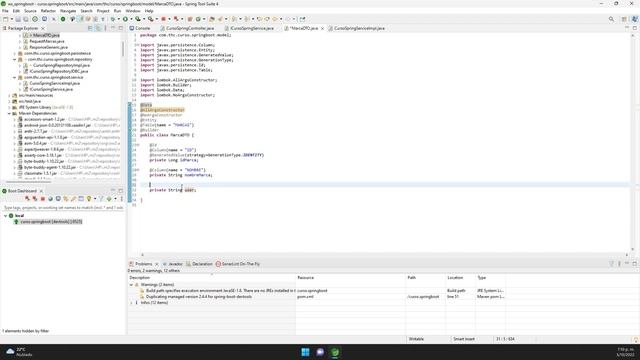Click the red stop icon in Boot Dashboard

click(x=42, y=199)
